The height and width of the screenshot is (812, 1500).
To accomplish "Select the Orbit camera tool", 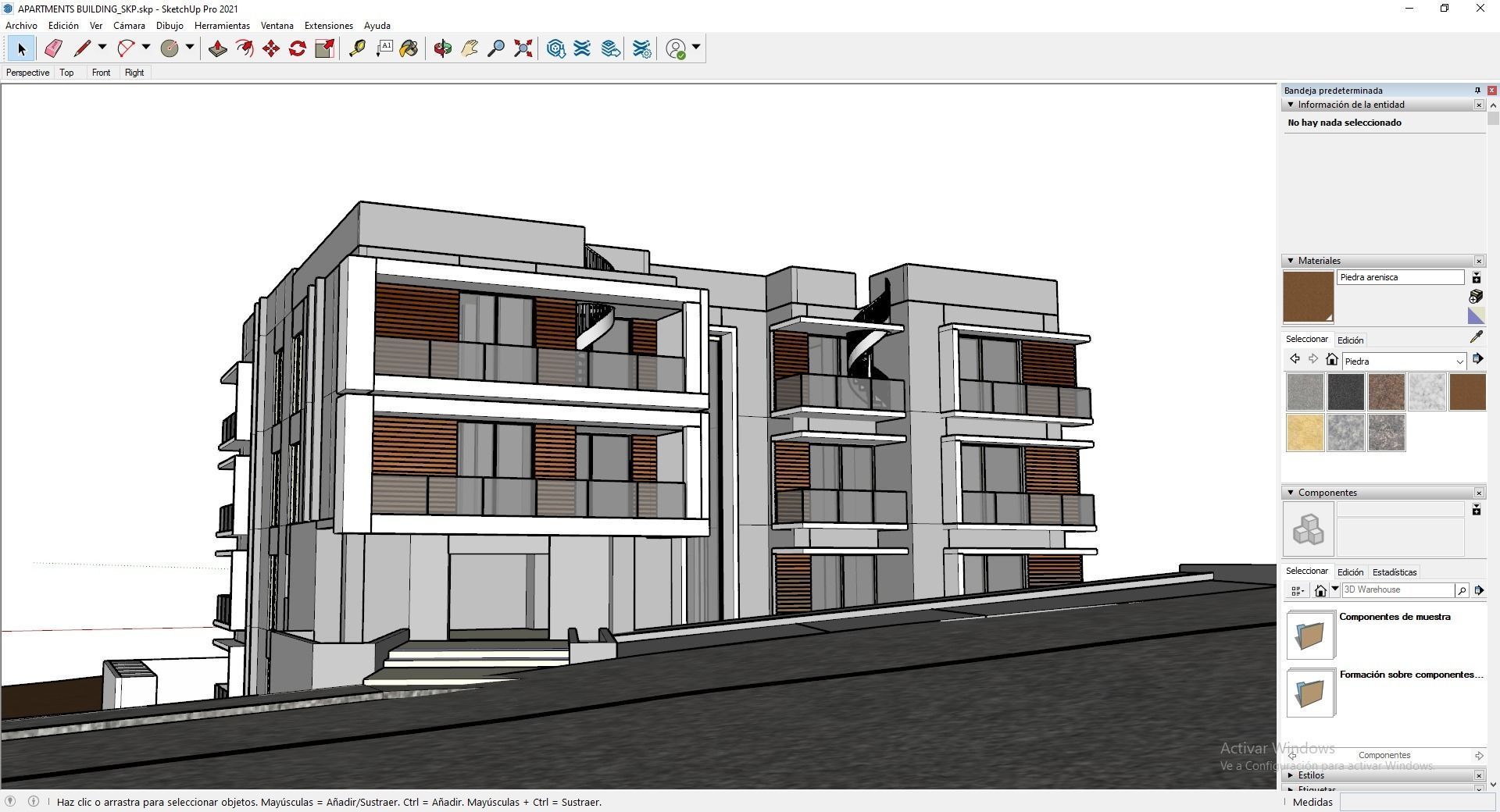I will coord(443,48).
